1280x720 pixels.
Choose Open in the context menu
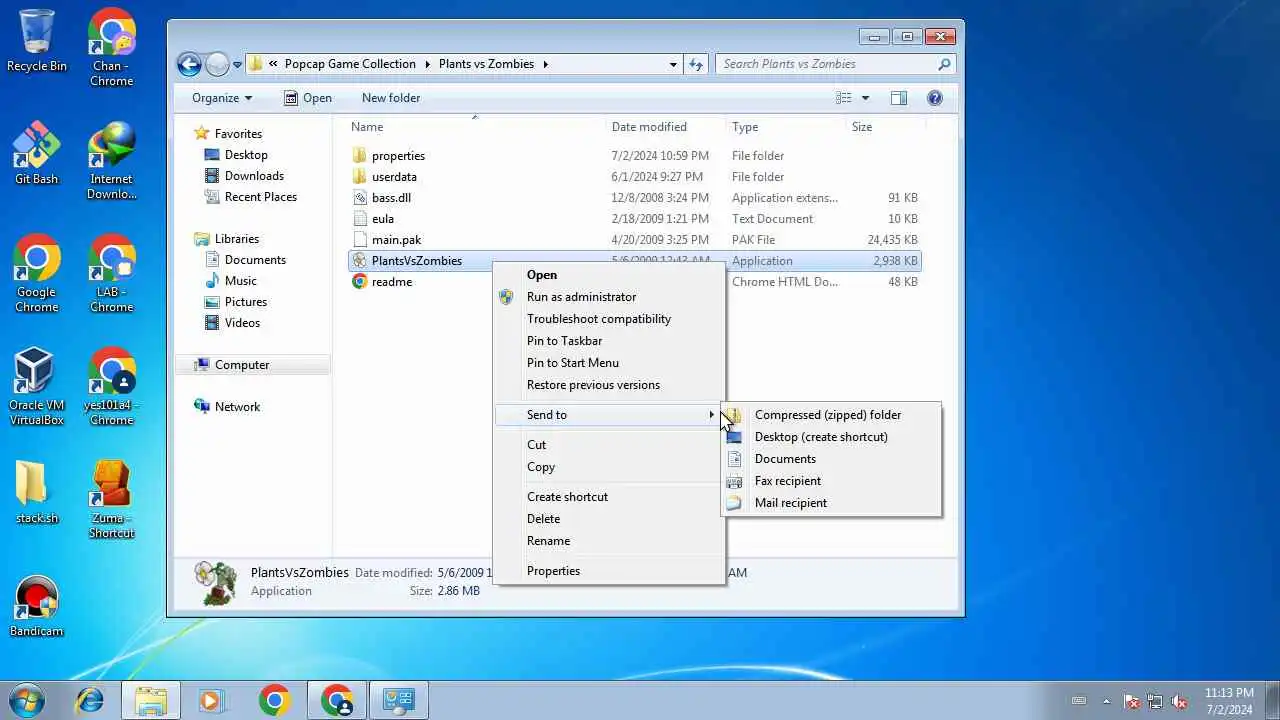[609, 275]
